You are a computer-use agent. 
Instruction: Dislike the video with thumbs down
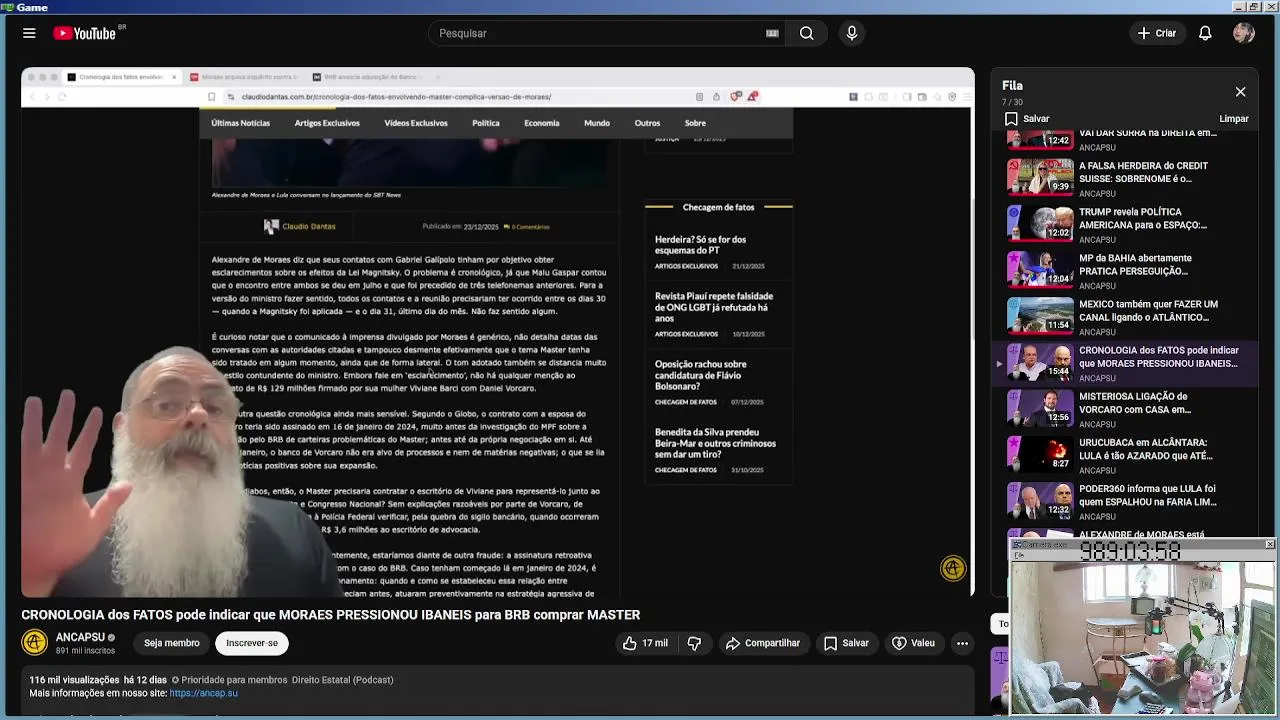click(694, 643)
